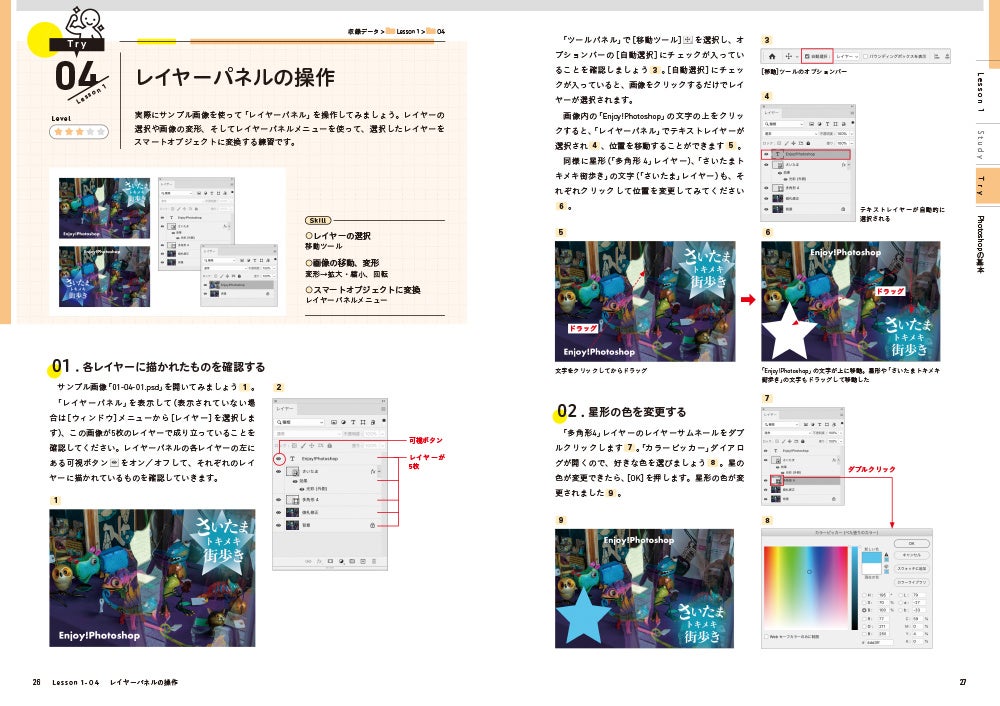The width and height of the screenshot is (1000, 706).
Task: Hide the Enjoy!Photoshop text layer via circled eye icon
Action: point(279,459)
